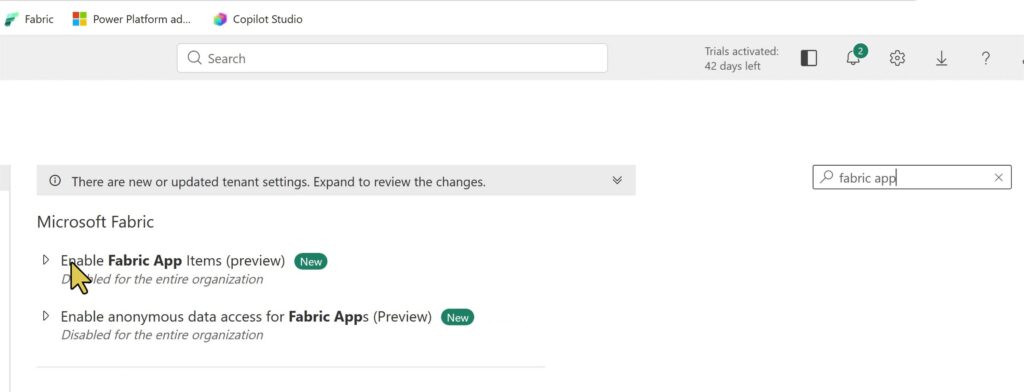This screenshot has height=392, width=1024.
Task: Click the Microsoft Fabric section heading
Action: pyautogui.click(x=95, y=222)
